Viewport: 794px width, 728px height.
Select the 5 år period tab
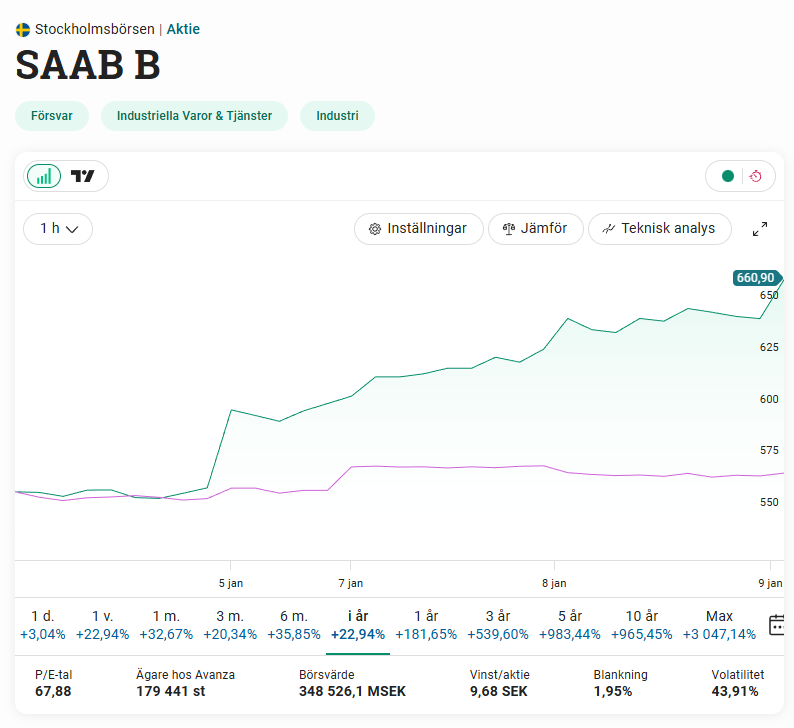coord(570,625)
